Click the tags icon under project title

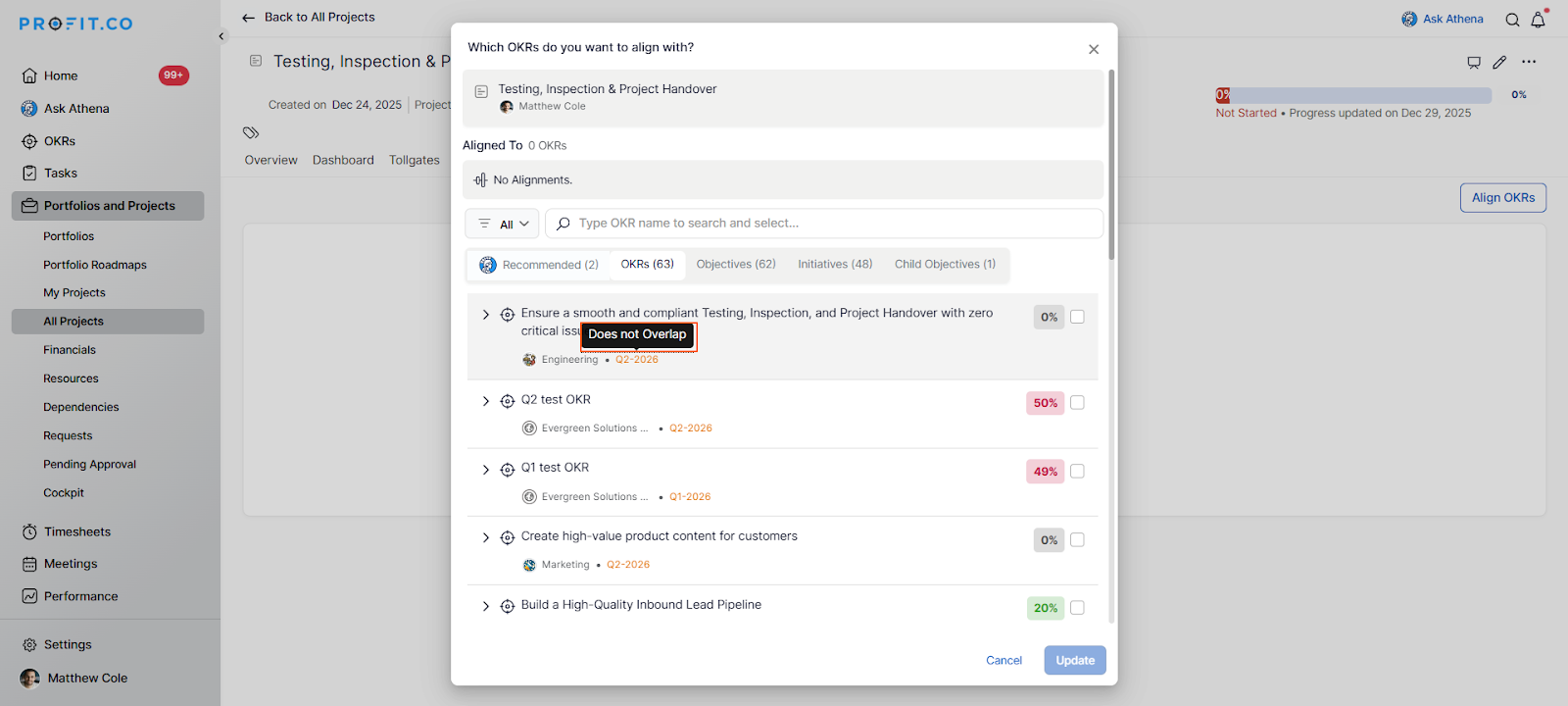251,132
